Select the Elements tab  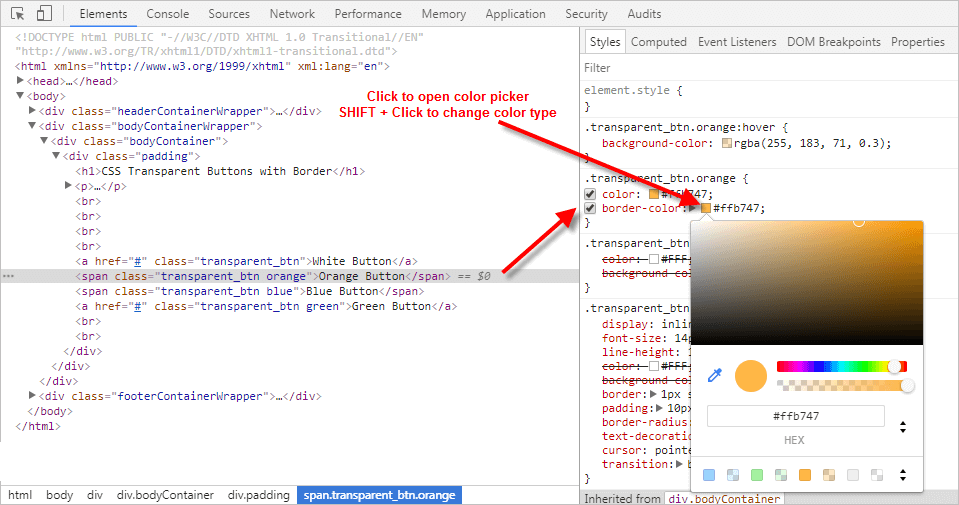(103, 13)
